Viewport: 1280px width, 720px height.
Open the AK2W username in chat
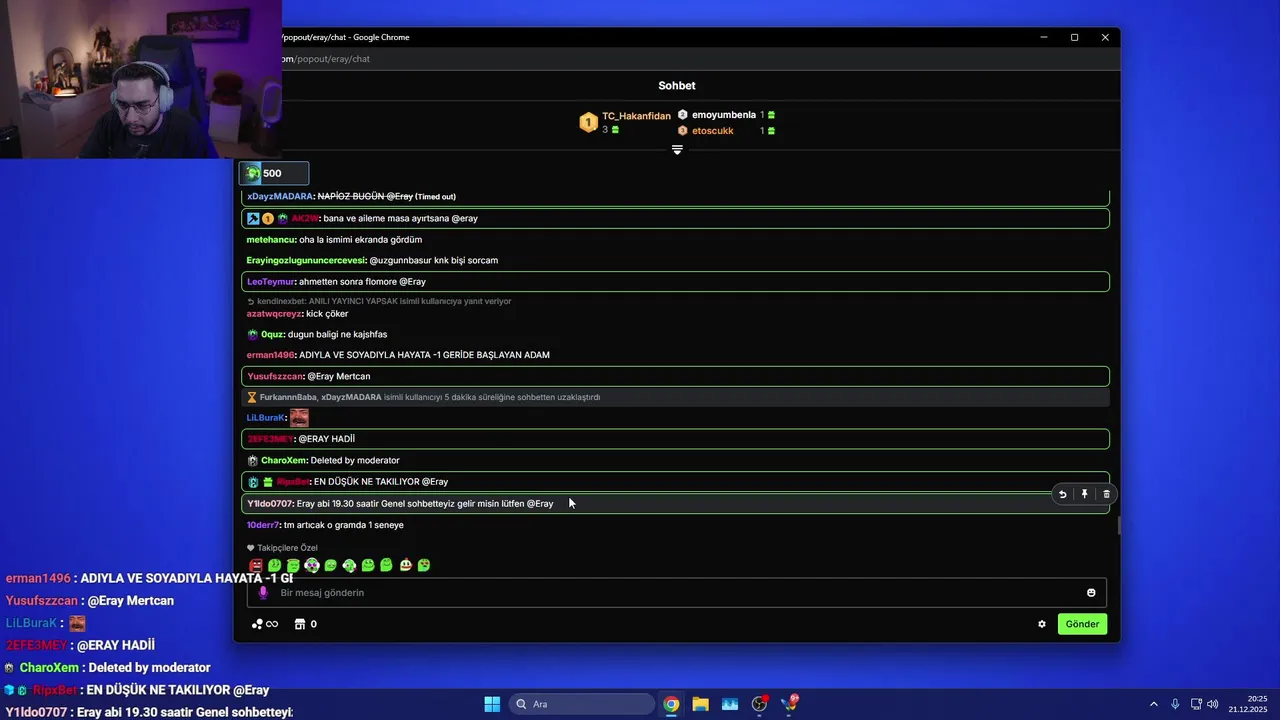(304, 219)
